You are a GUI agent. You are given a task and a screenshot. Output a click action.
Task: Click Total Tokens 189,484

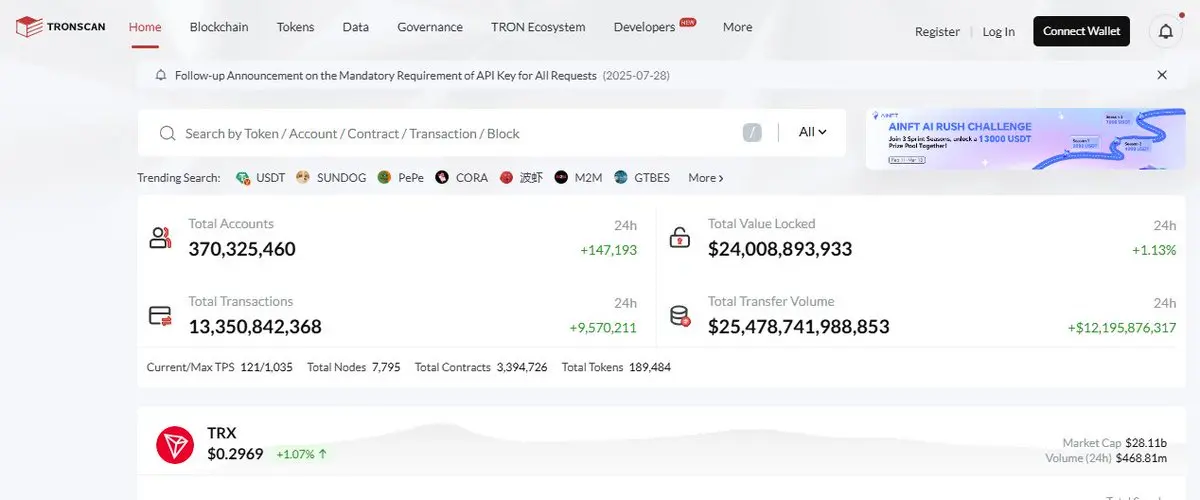(616, 367)
